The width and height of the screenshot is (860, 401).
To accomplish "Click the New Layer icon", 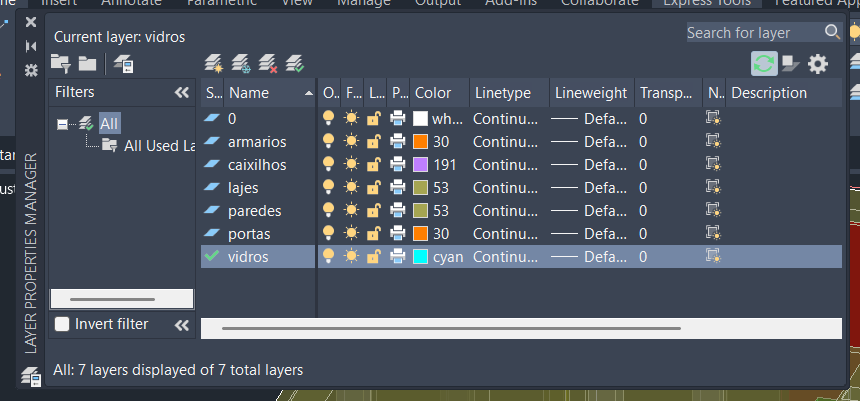I will 212,64.
